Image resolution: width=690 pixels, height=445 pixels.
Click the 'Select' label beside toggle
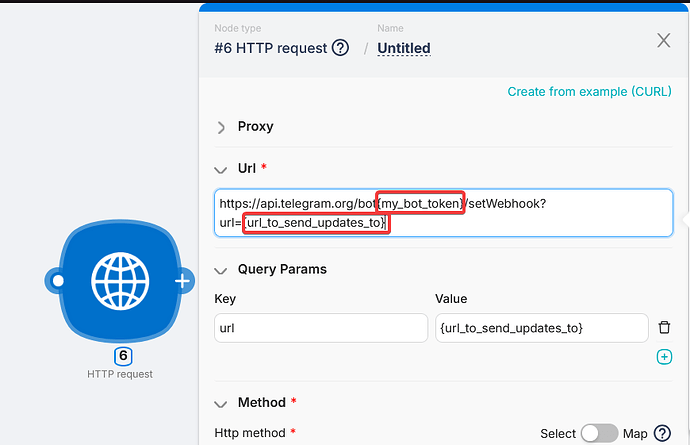(x=558, y=434)
